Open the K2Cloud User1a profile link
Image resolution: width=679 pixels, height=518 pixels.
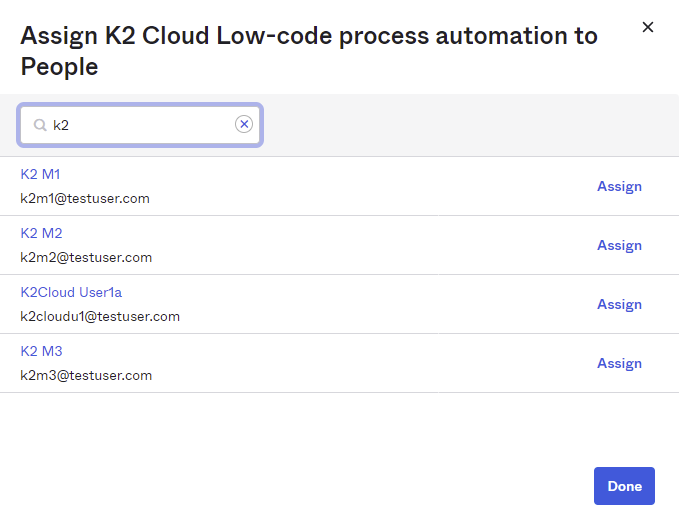pyautogui.click(x=71, y=292)
